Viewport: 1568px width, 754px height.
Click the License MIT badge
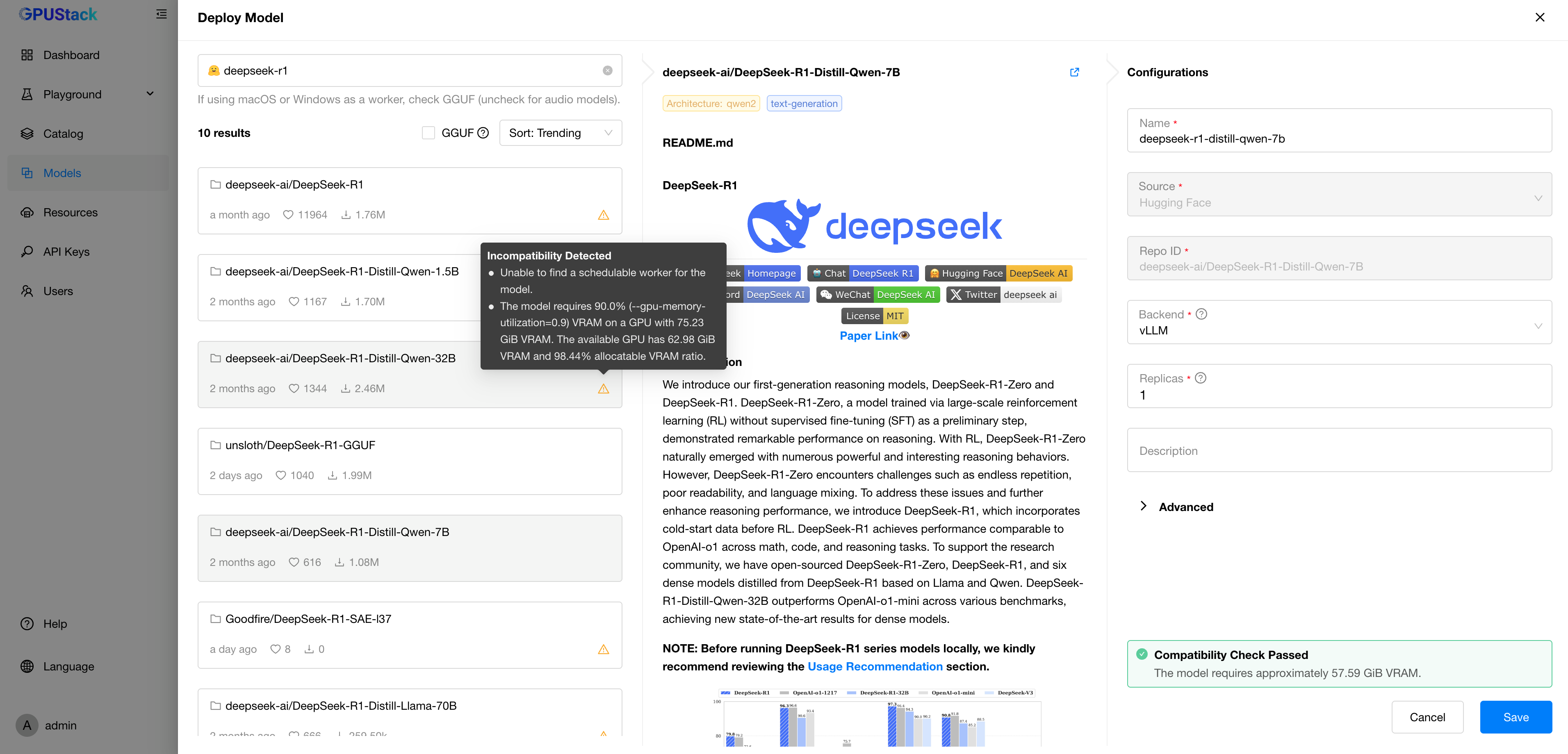click(x=874, y=316)
